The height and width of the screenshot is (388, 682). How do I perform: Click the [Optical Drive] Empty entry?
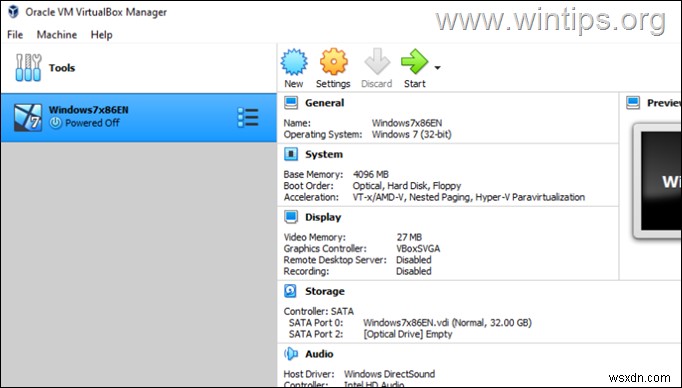(x=408, y=334)
